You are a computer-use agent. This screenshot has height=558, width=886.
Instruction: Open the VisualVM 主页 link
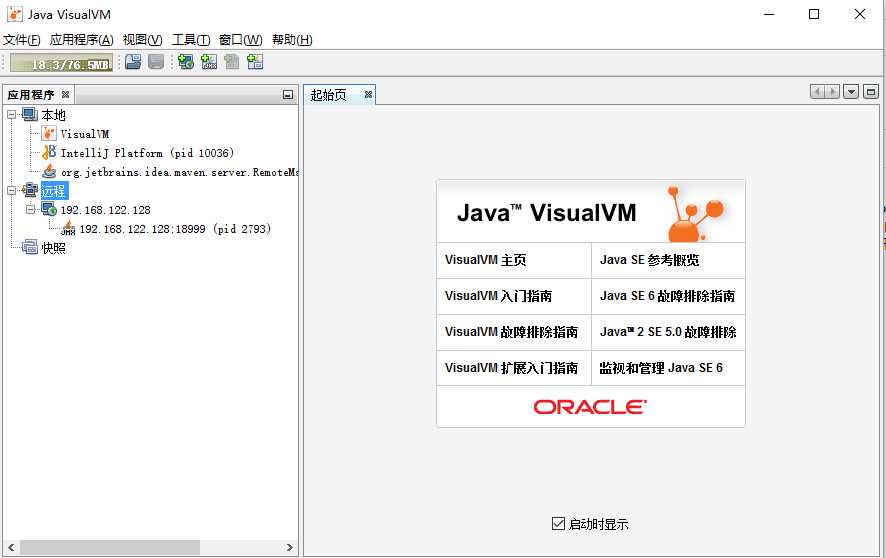[485, 260]
